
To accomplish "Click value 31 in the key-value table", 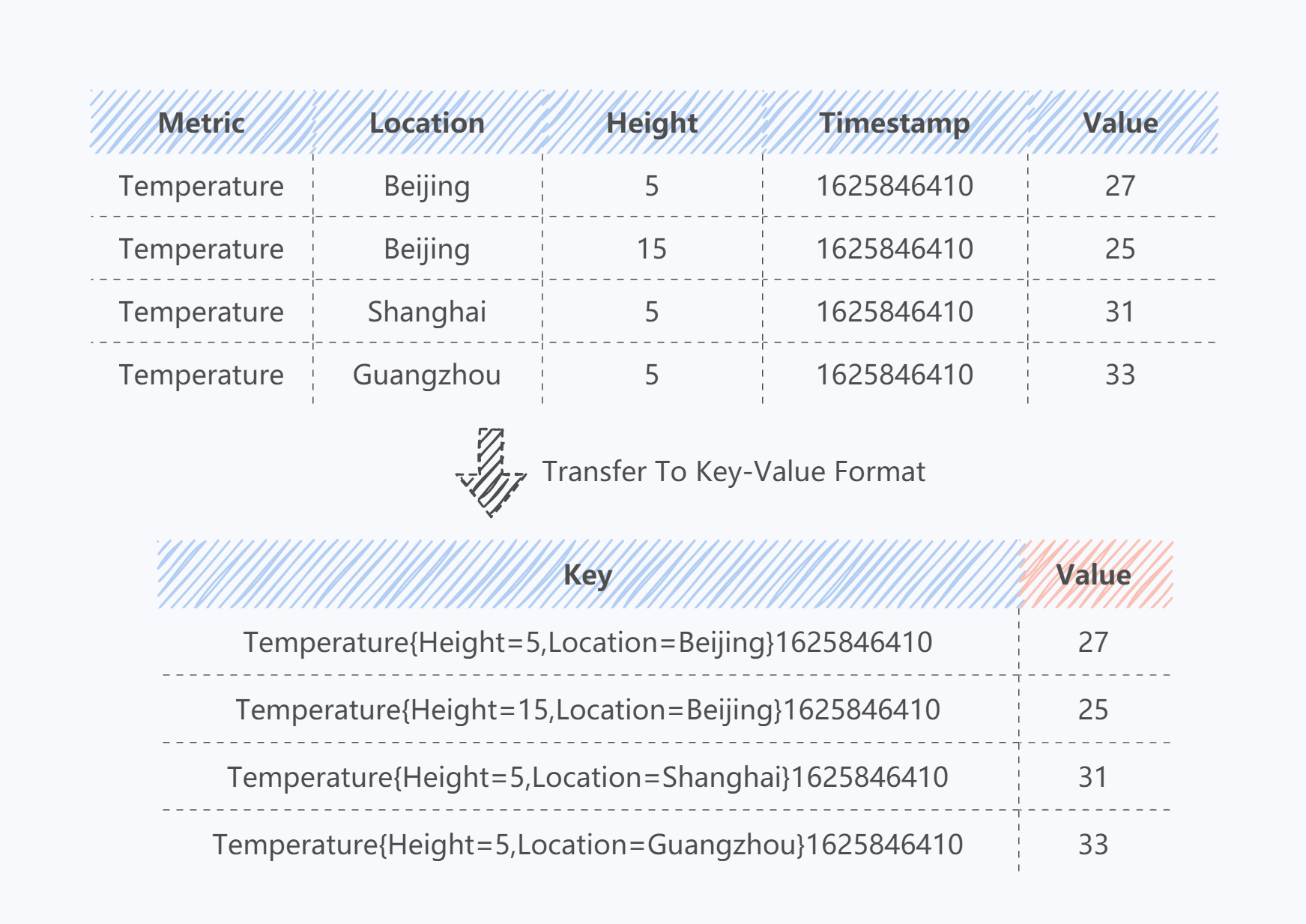I will pyautogui.click(x=1093, y=777).
